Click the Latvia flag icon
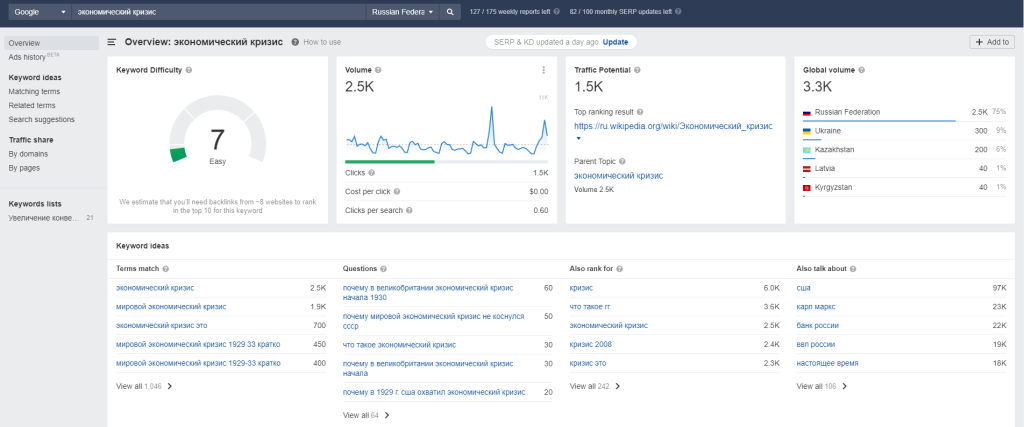 807,168
